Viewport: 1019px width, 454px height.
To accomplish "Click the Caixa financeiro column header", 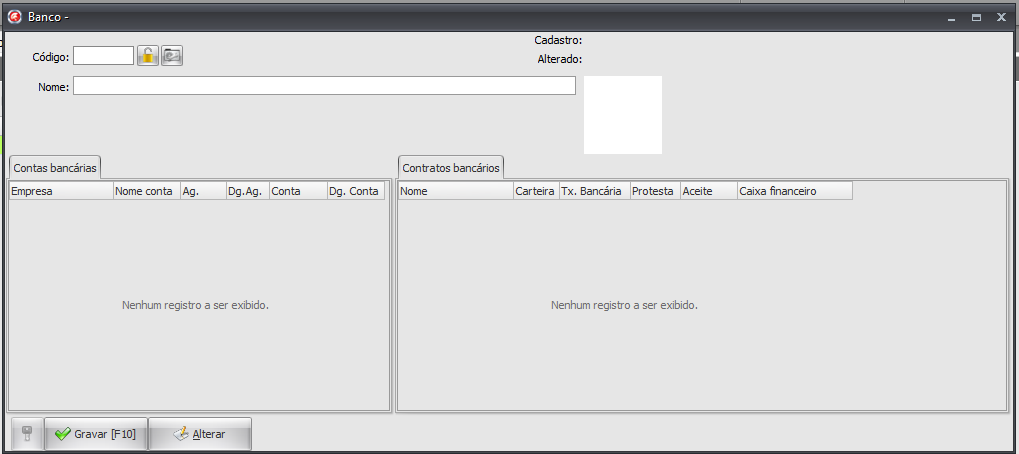I will pyautogui.click(x=794, y=191).
